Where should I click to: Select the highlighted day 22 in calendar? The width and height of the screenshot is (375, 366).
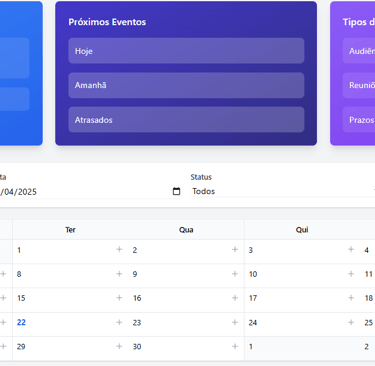coord(21,322)
